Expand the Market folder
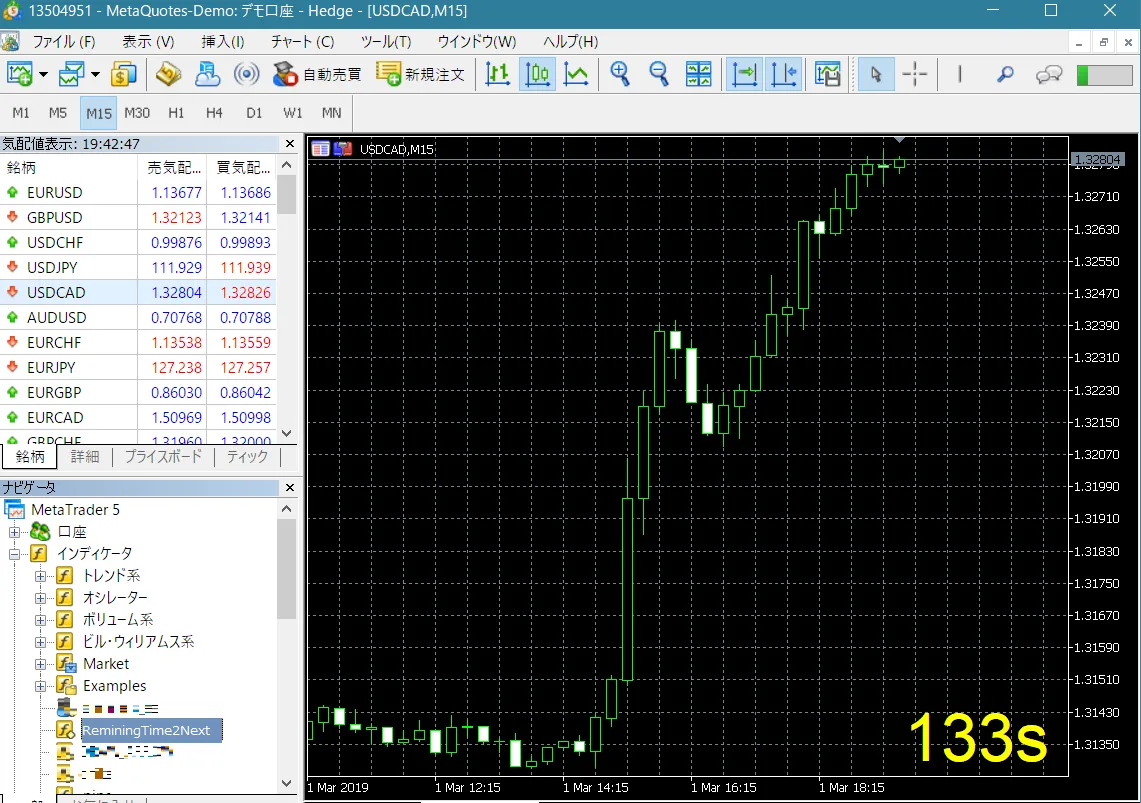Viewport: 1141px width, 803px height. [x=41, y=665]
